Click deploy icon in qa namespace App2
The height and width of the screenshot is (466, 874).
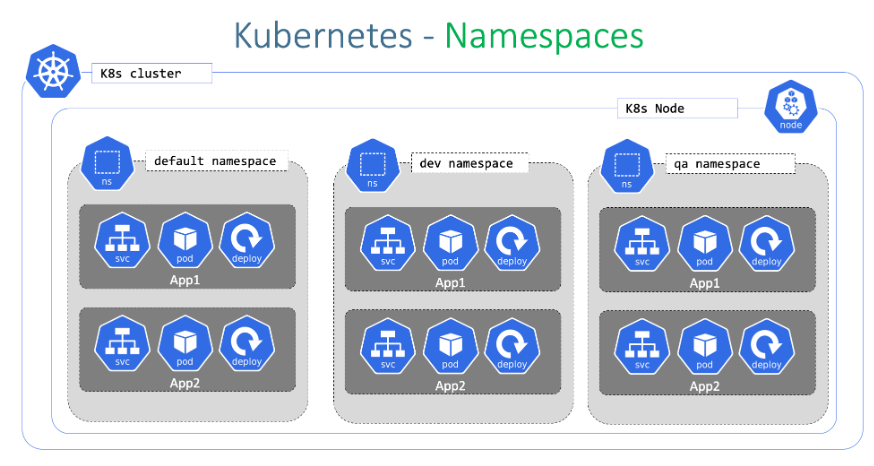[x=766, y=347]
